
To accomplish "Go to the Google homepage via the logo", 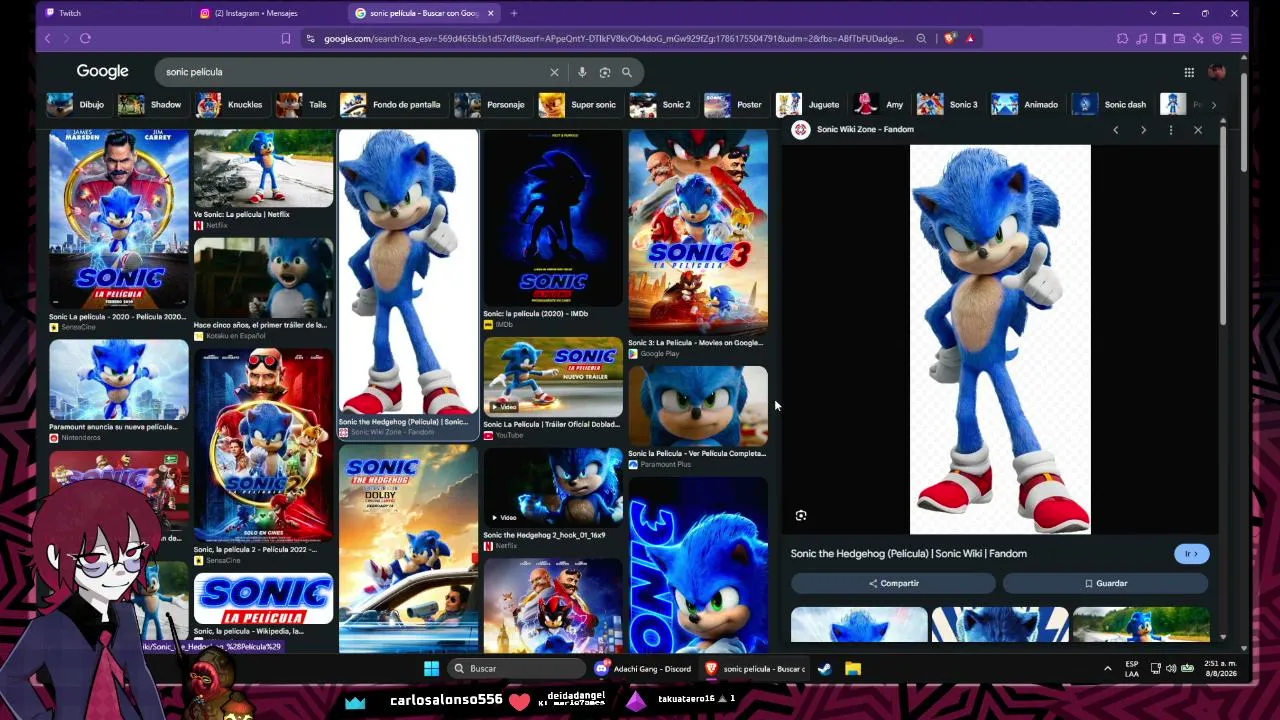I will tap(103, 72).
